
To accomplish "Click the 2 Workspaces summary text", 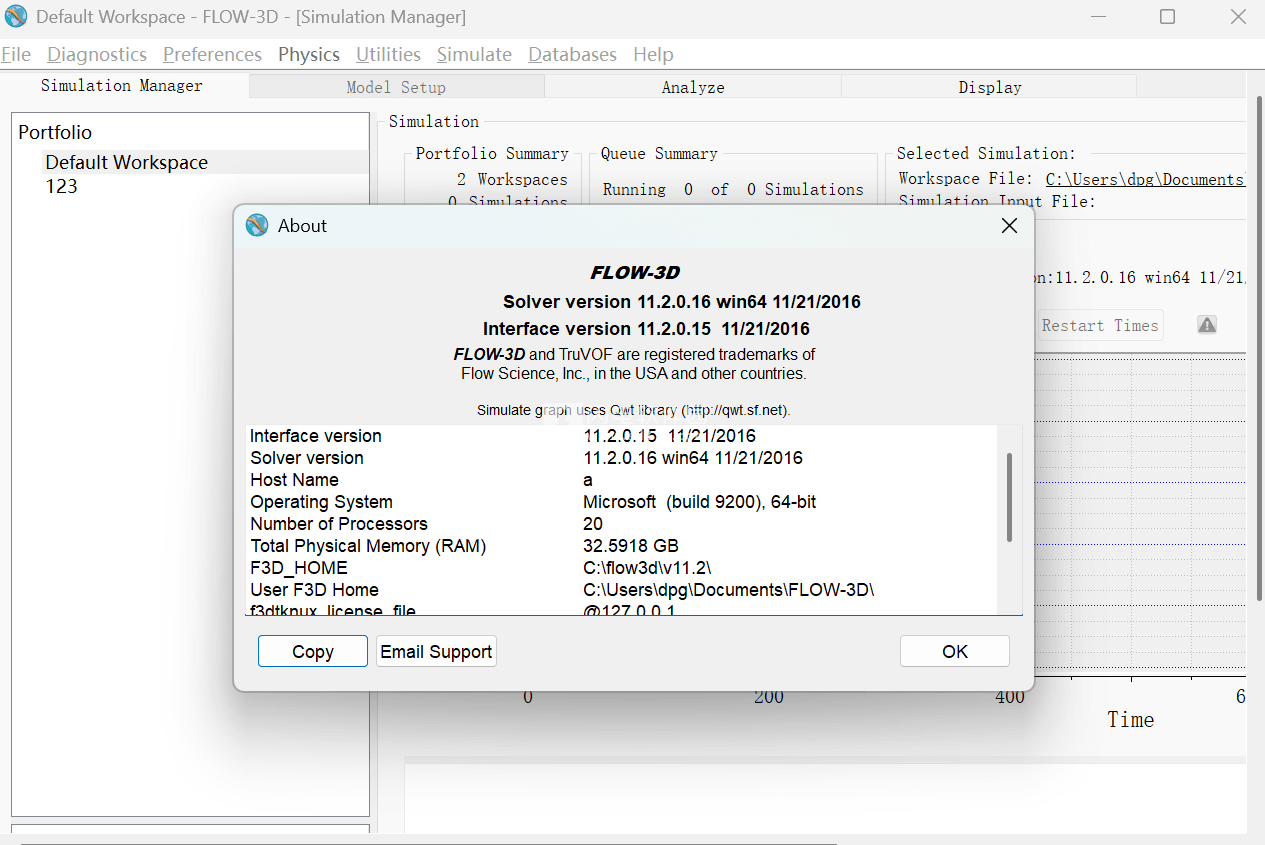I will [x=512, y=180].
